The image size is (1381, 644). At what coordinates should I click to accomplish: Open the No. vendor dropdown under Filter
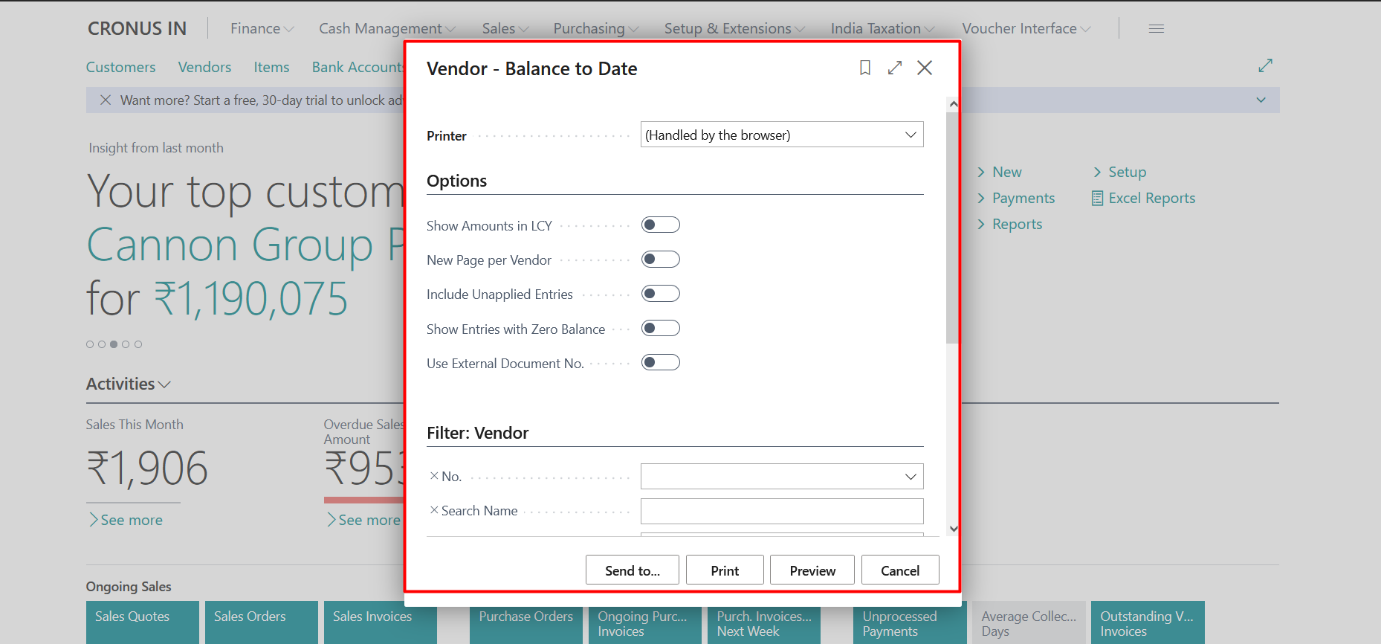910,476
